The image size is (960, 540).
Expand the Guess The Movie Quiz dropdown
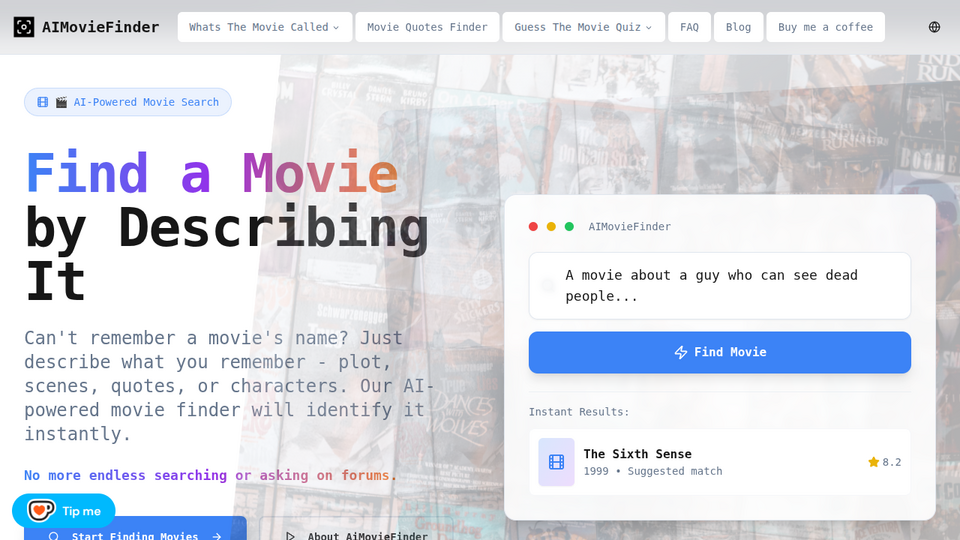[x=583, y=27]
